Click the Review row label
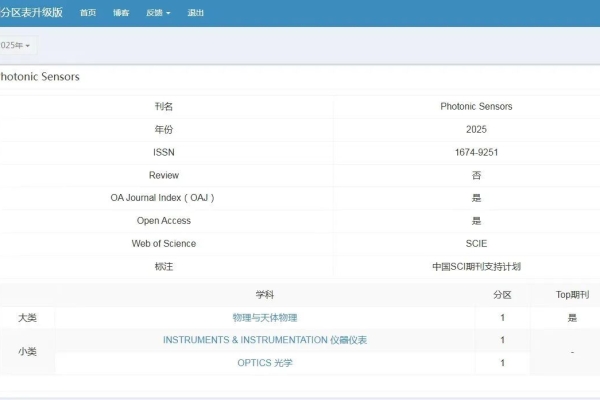 click(x=164, y=175)
